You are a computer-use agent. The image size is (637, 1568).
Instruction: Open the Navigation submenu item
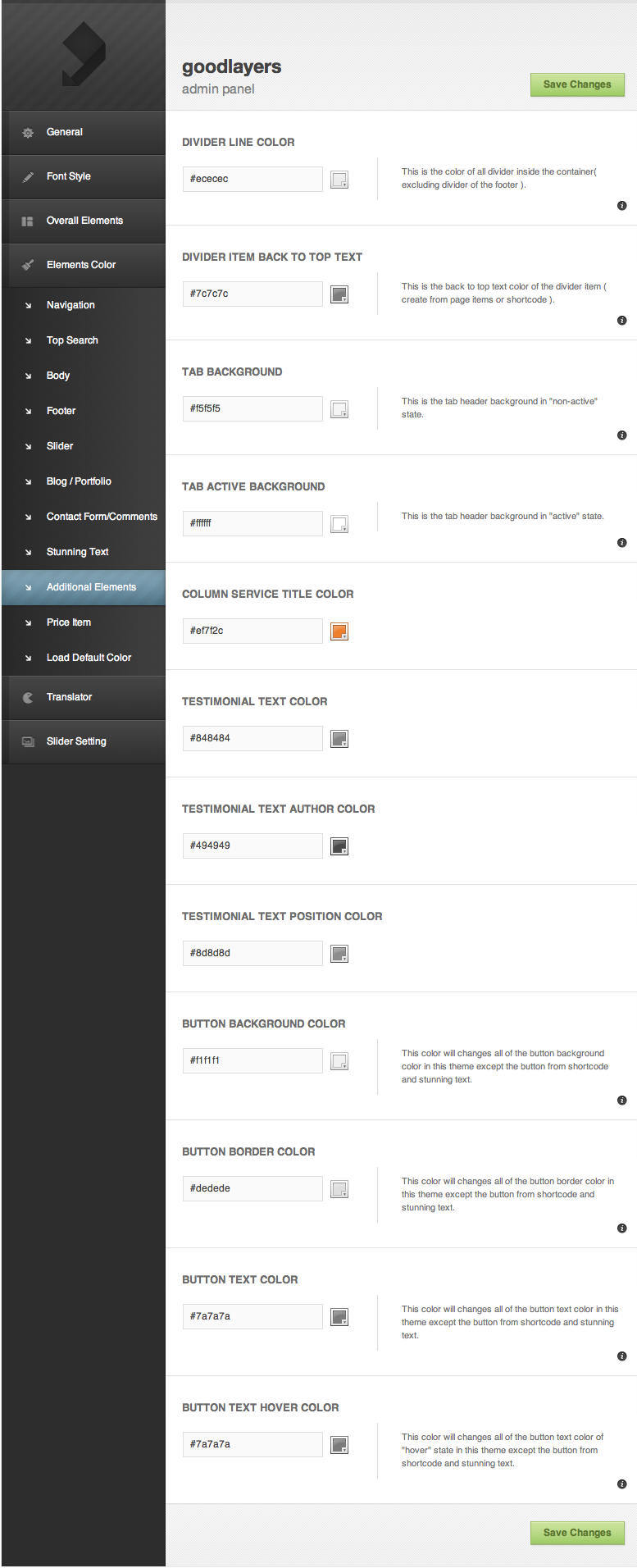(x=71, y=305)
